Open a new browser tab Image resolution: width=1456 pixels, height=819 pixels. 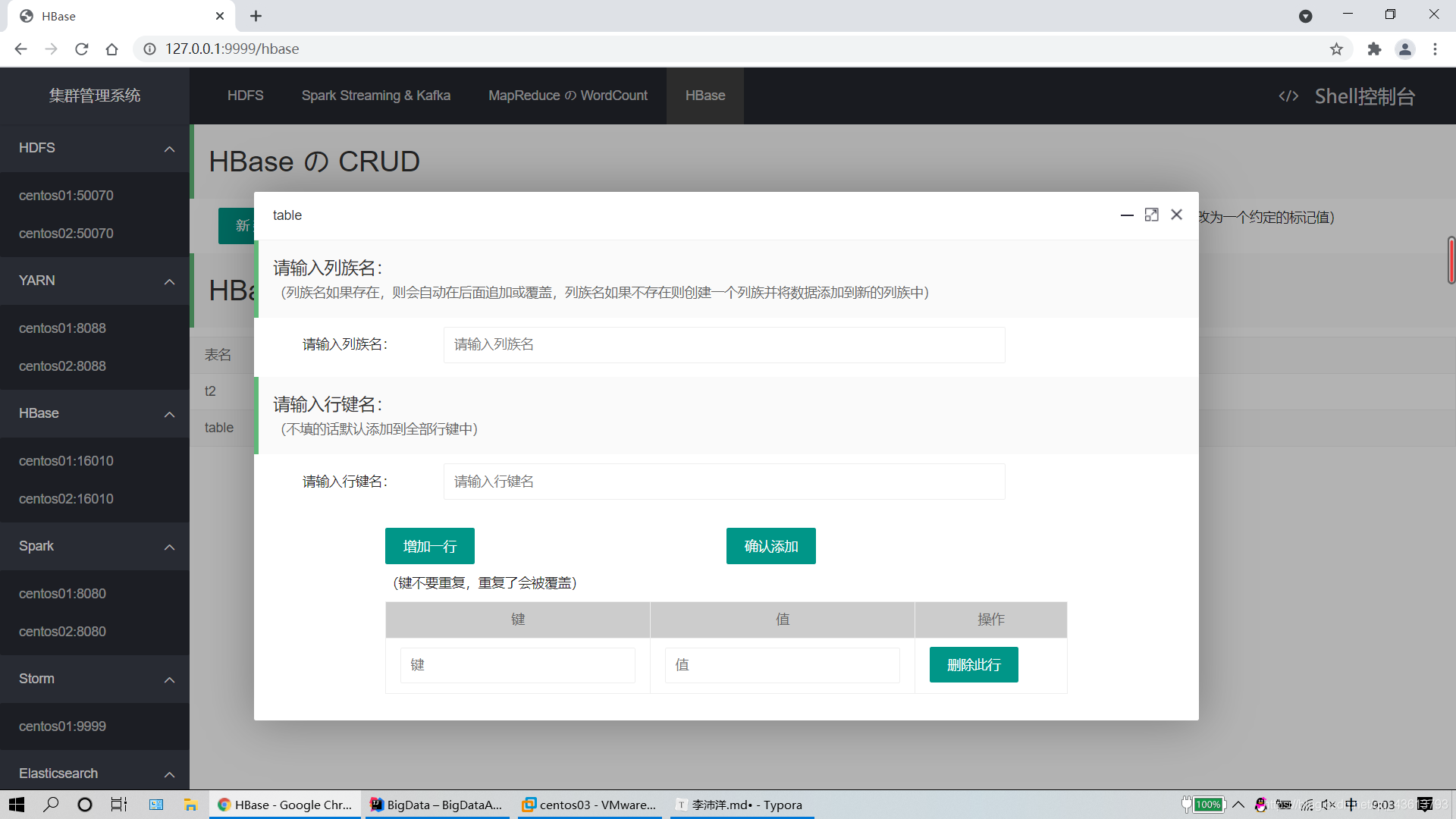(256, 16)
